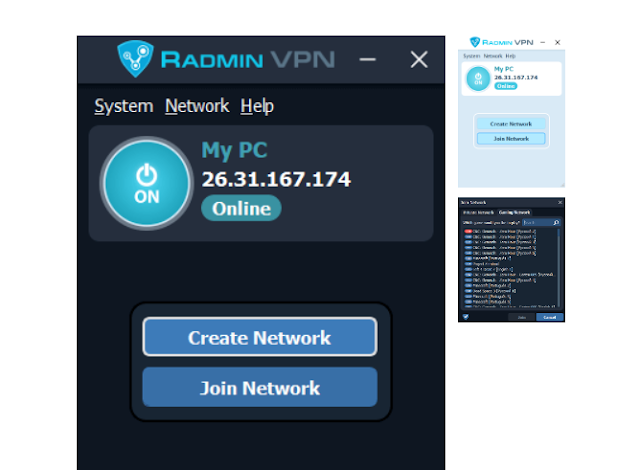This screenshot has width=640, height=470.
Task: Click Create Network in light-theme window
Action: point(511,124)
